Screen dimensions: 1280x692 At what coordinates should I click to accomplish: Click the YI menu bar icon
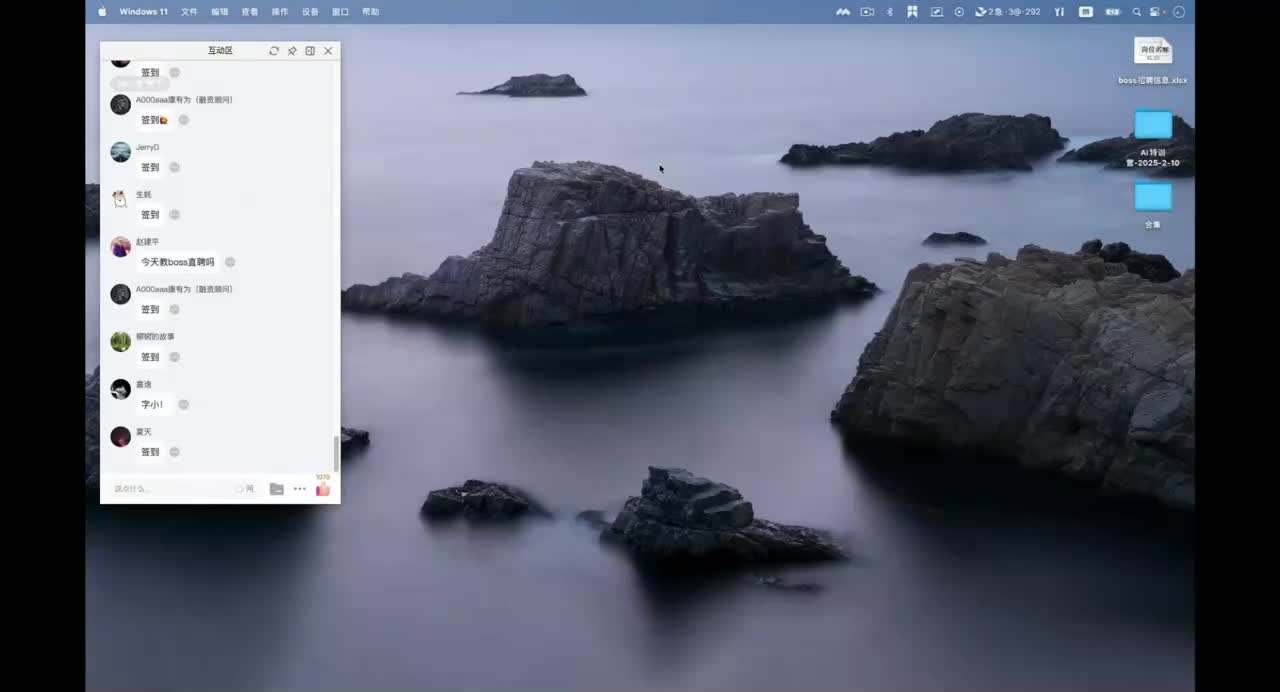pyautogui.click(x=1060, y=12)
